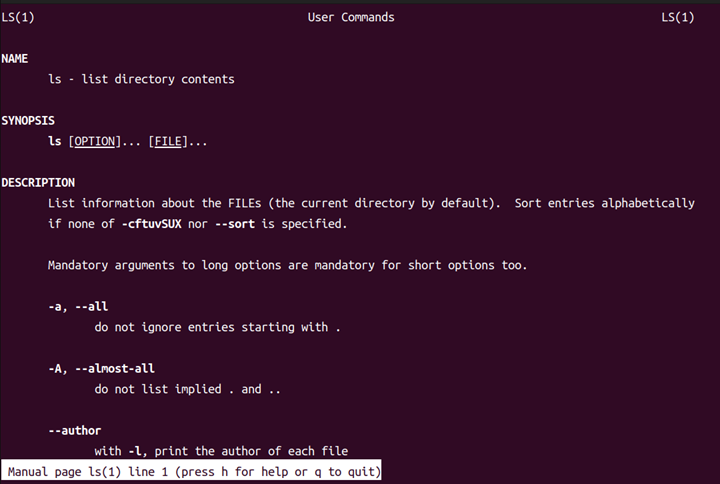
Task: Click 'ls - list directory contents' line
Action: (141, 79)
